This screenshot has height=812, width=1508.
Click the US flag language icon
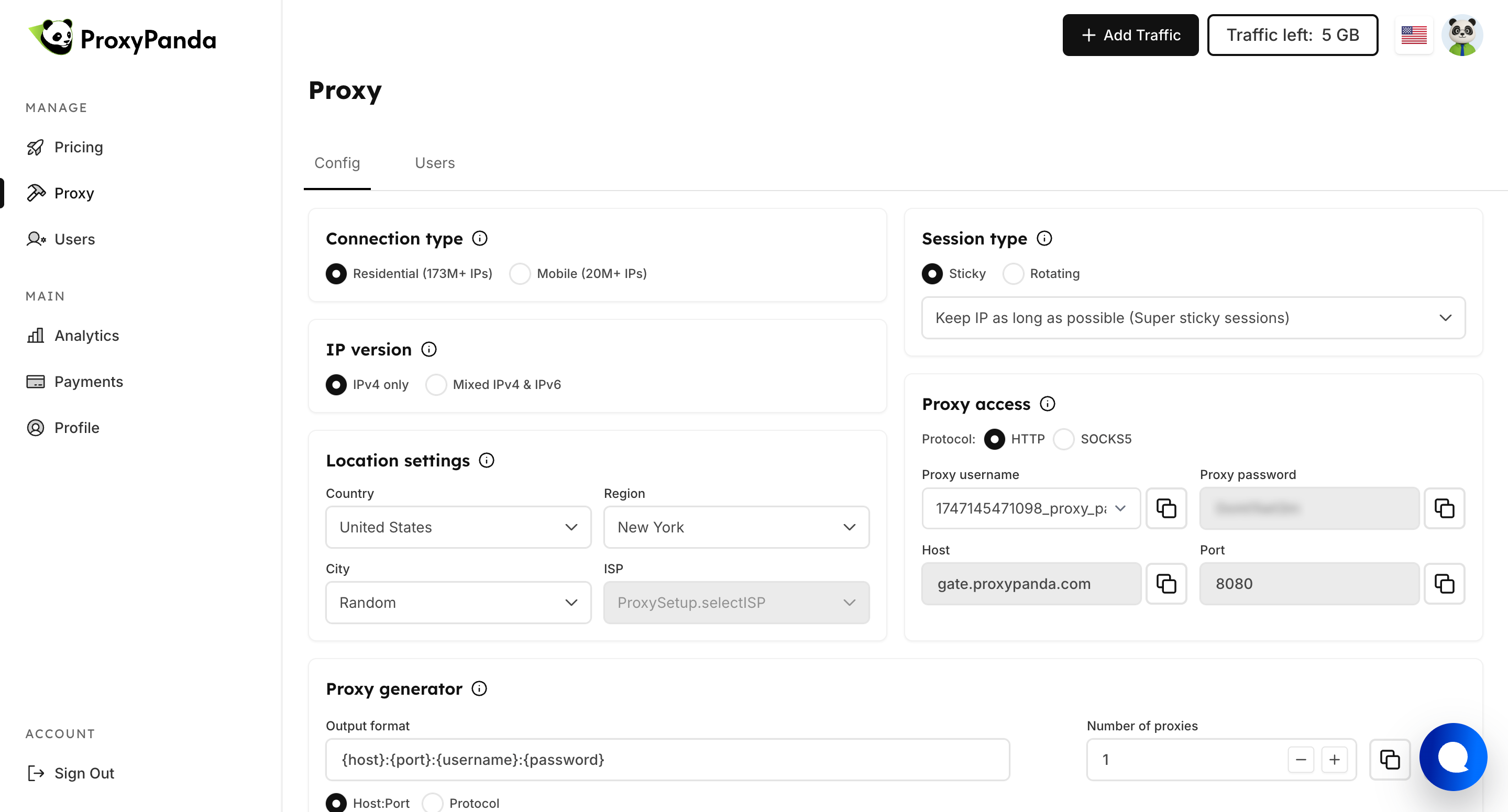(1414, 35)
